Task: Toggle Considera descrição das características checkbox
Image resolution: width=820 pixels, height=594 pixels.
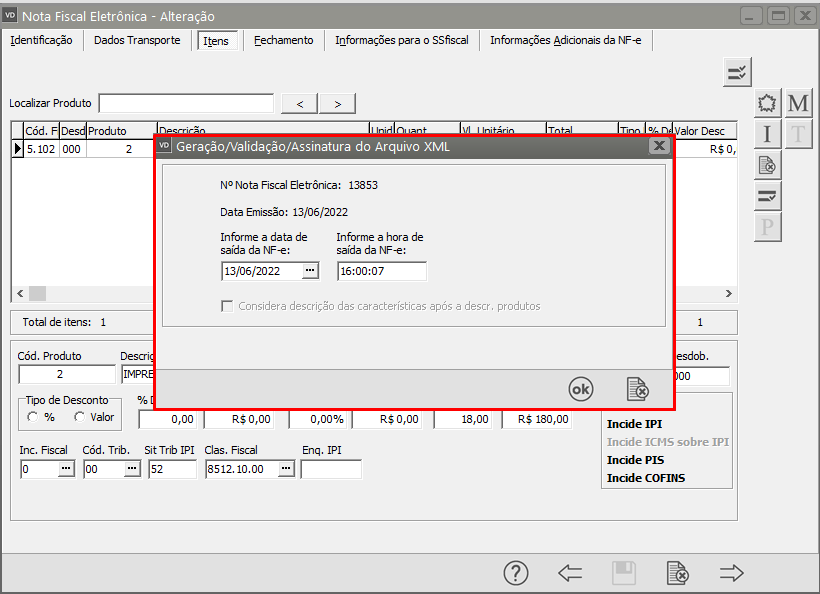Action: point(227,306)
